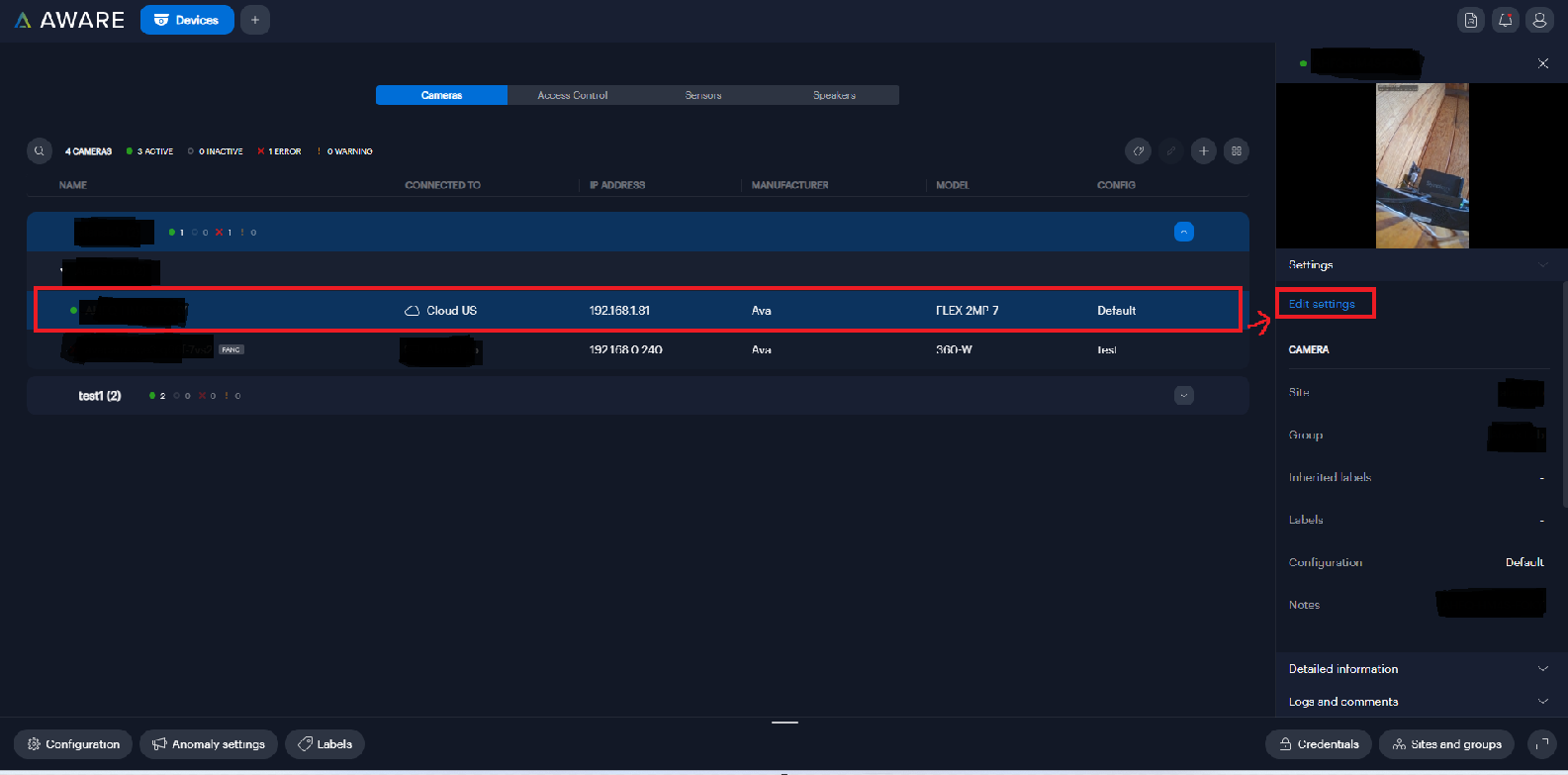Viewport: 1568px width, 775px height.
Task: Filter list by 3 Active status
Action: (150, 151)
